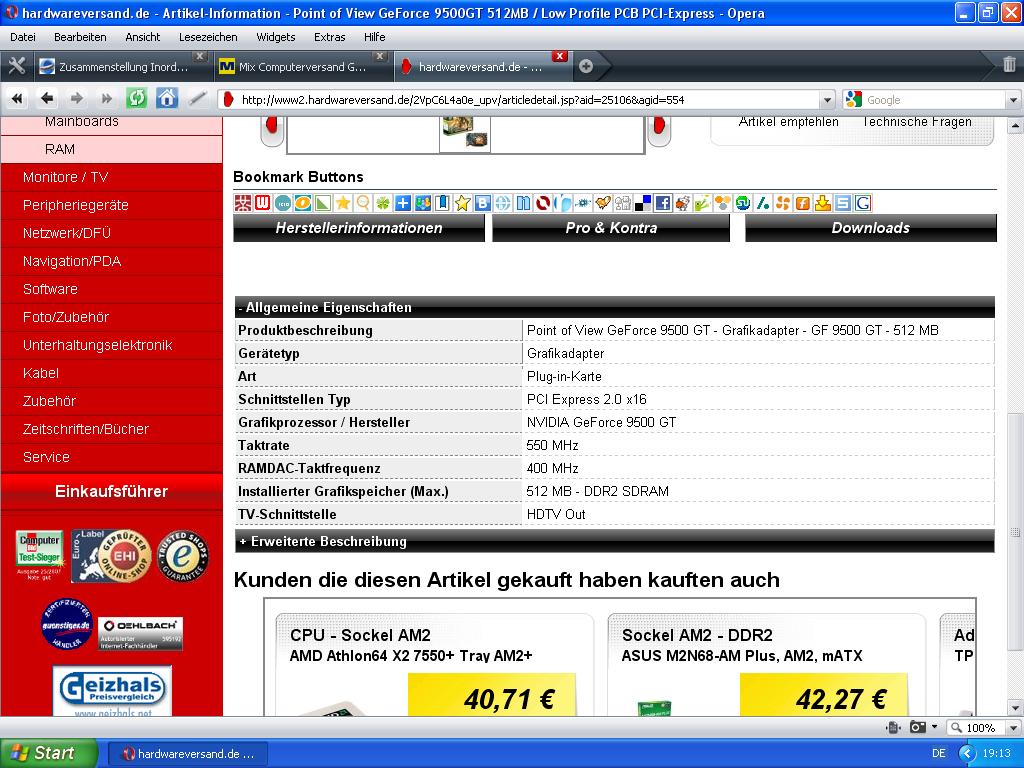Click the blue B bookmark icon

(x=483, y=203)
